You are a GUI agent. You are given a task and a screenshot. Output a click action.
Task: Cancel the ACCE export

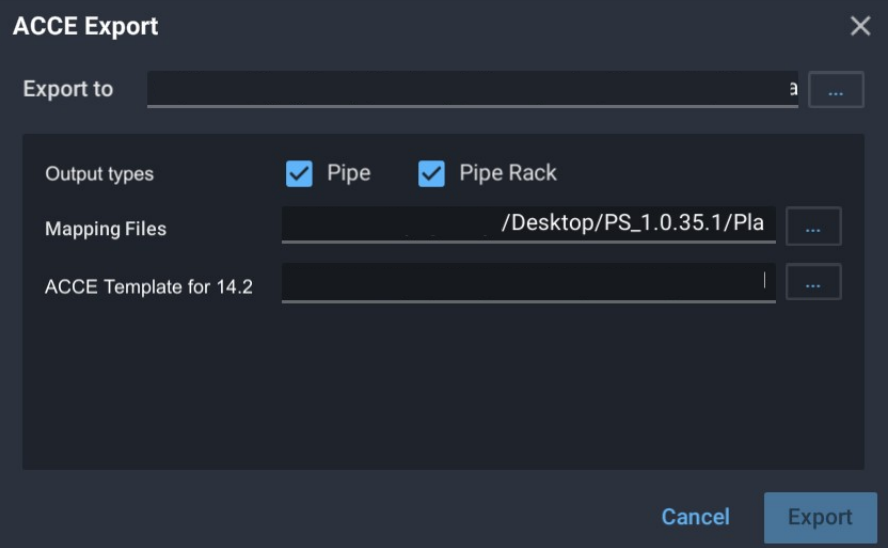(695, 517)
